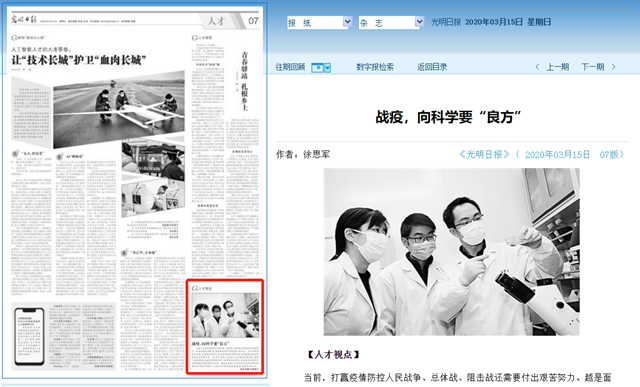Open the 青春驿站 扎根乡土 column article
Viewport: 640px width, 387px height.
pyautogui.click(x=244, y=80)
